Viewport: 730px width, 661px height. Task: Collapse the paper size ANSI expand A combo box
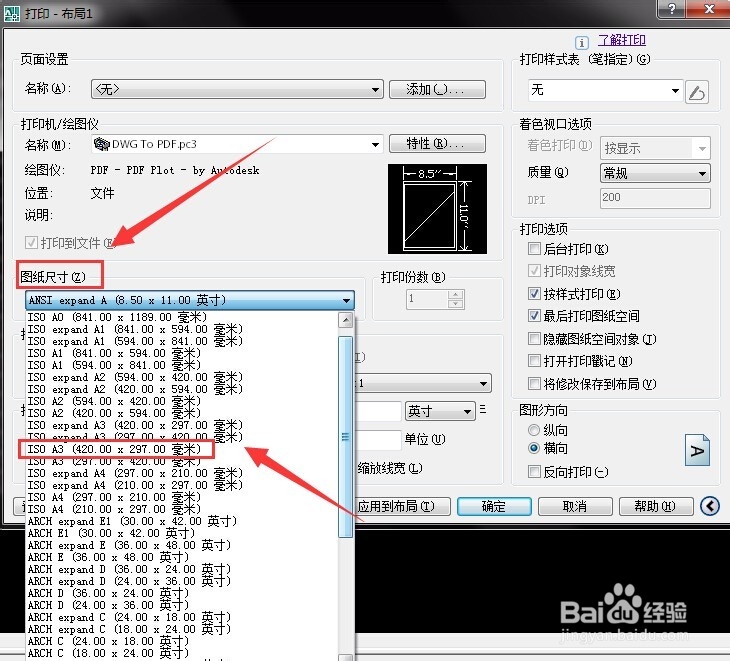click(190, 300)
